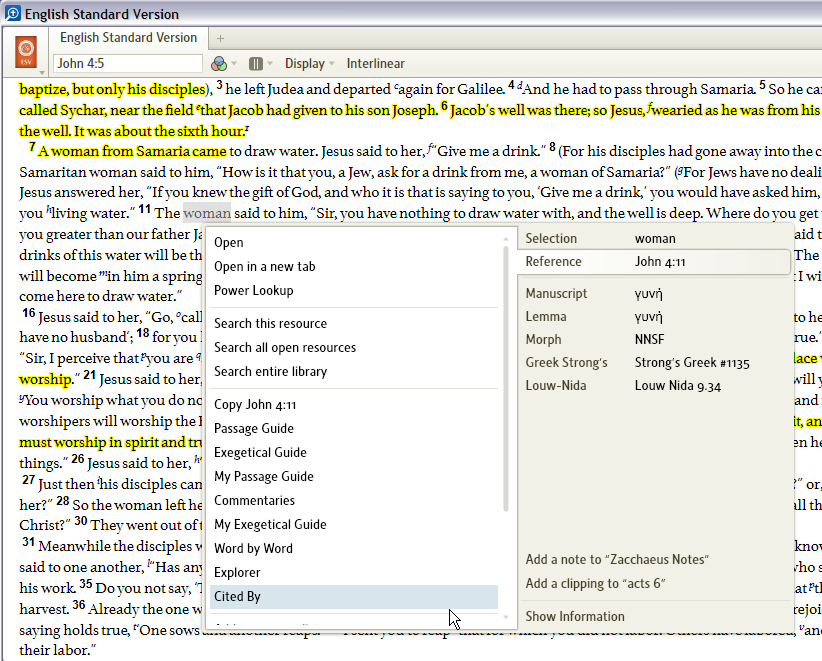Open resource panel menu arrow under ESV cover
This screenshot has width=822, height=661.
pyautogui.click(x=41, y=72)
